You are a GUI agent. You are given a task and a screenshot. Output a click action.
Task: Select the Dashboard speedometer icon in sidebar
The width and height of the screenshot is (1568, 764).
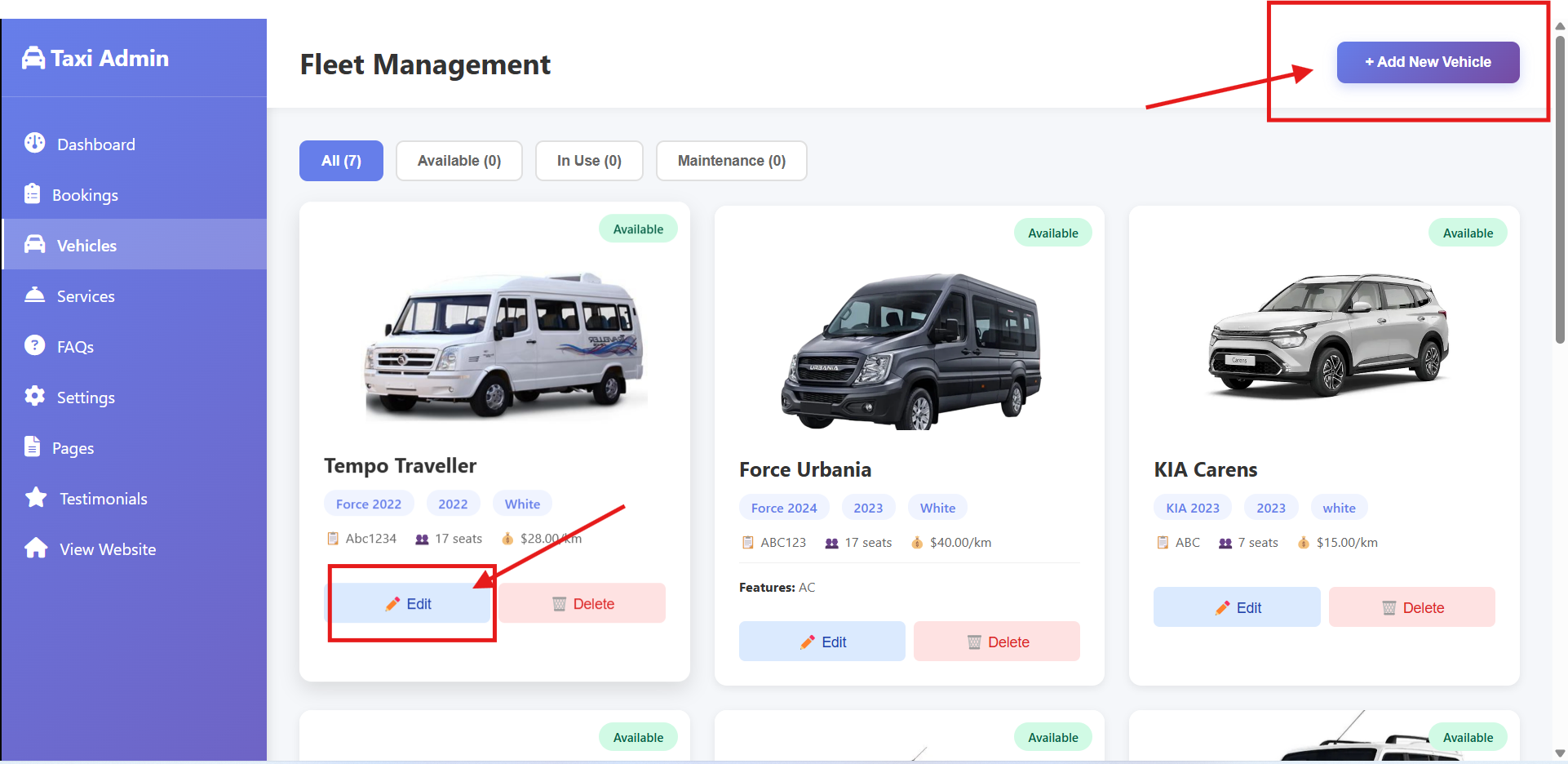[x=35, y=143]
